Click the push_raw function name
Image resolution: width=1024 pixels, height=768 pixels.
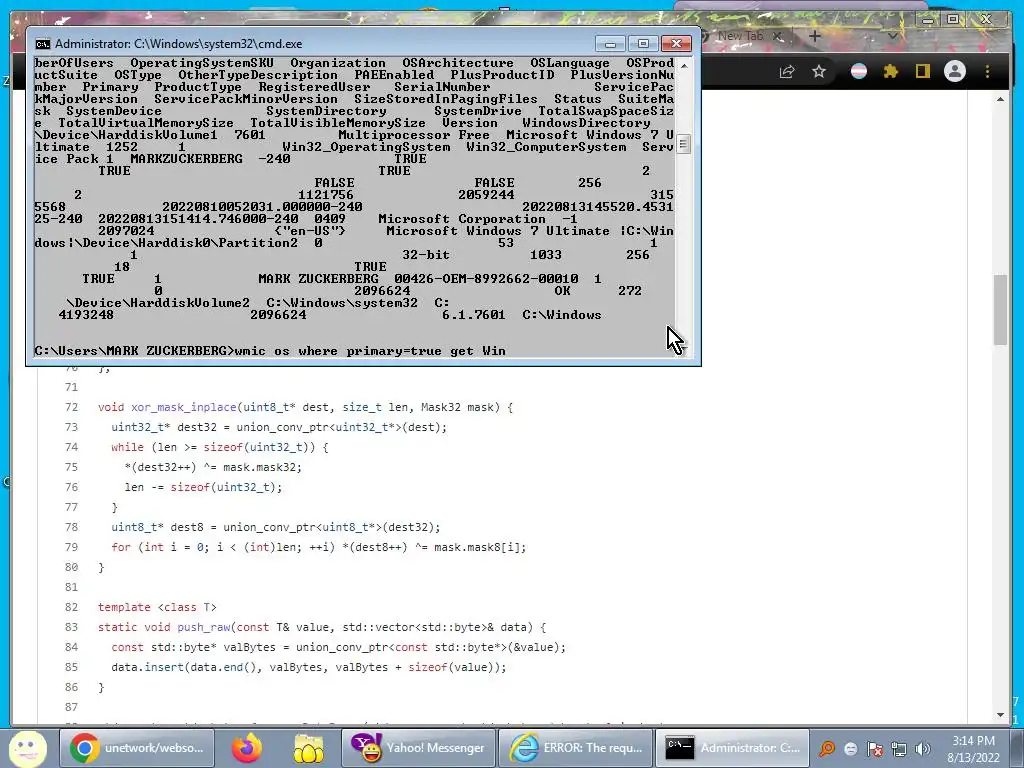point(203,628)
